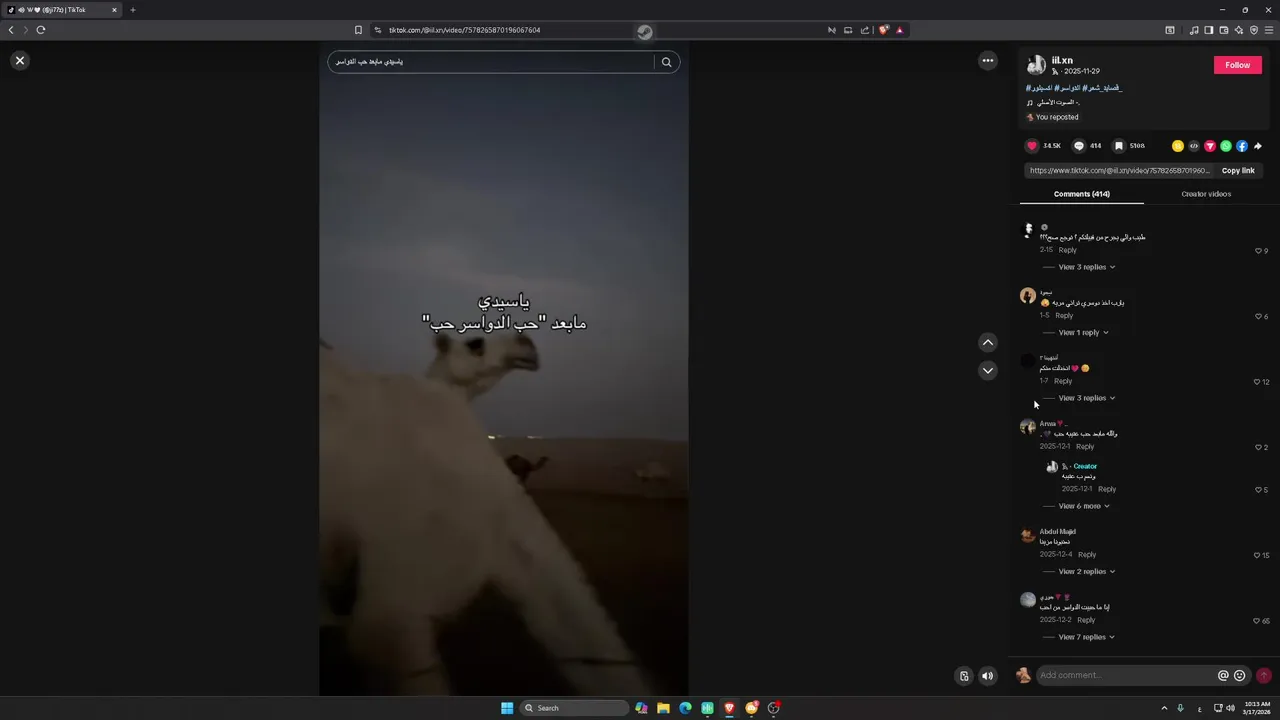This screenshot has width=1280, height=720.
Task: Like the video with heart icon
Action: coord(1032,146)
